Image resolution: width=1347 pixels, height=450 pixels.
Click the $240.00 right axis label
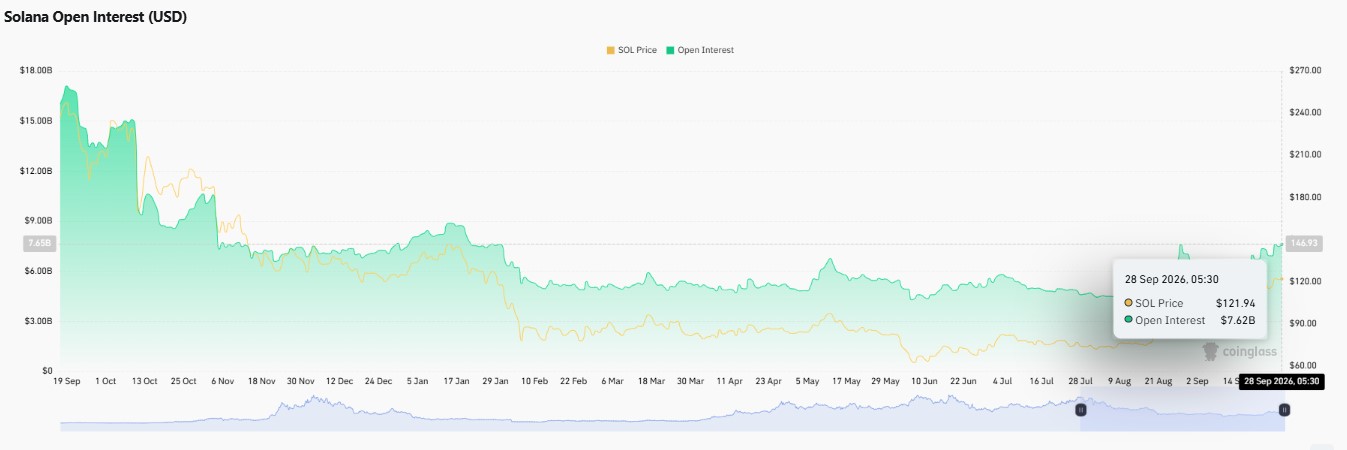(1306, 112)
